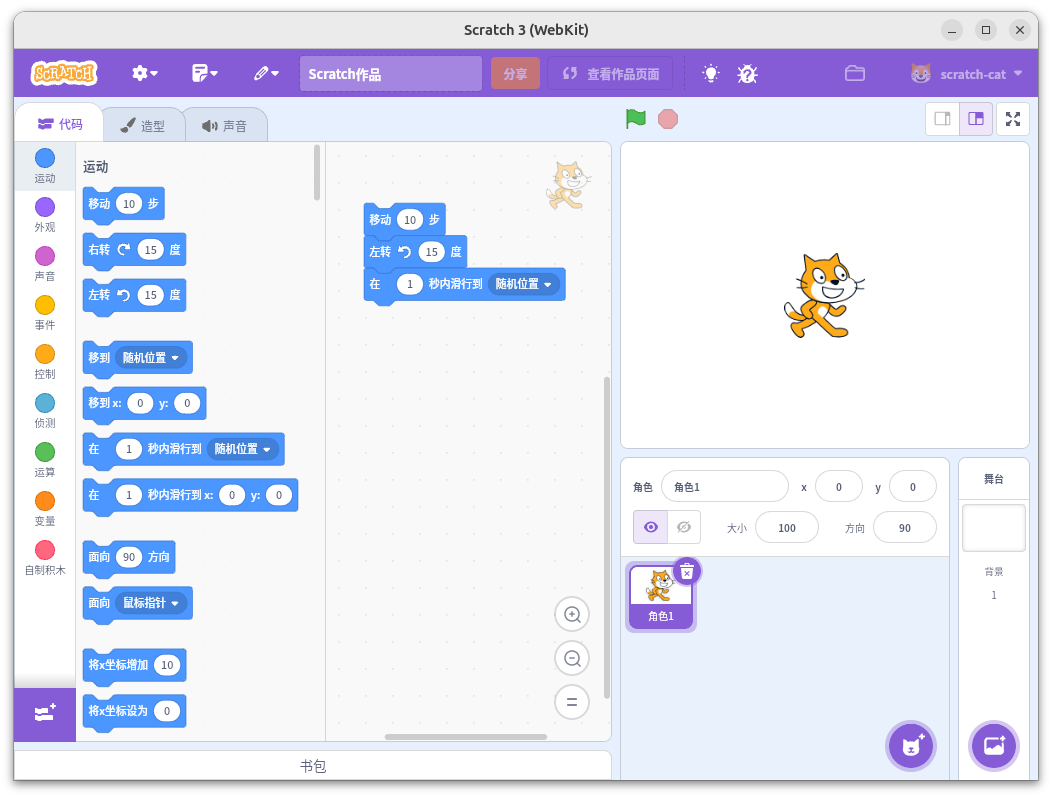Click the sprite y coordinate field
Image resolution: width=1052 pixels, height=797 pixels.
(x=912, y=487)
